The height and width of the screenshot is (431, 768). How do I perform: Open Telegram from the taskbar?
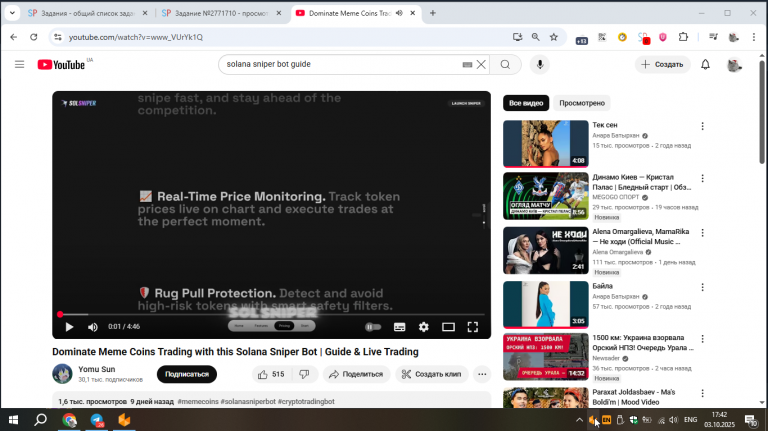[x=97, y=420]
